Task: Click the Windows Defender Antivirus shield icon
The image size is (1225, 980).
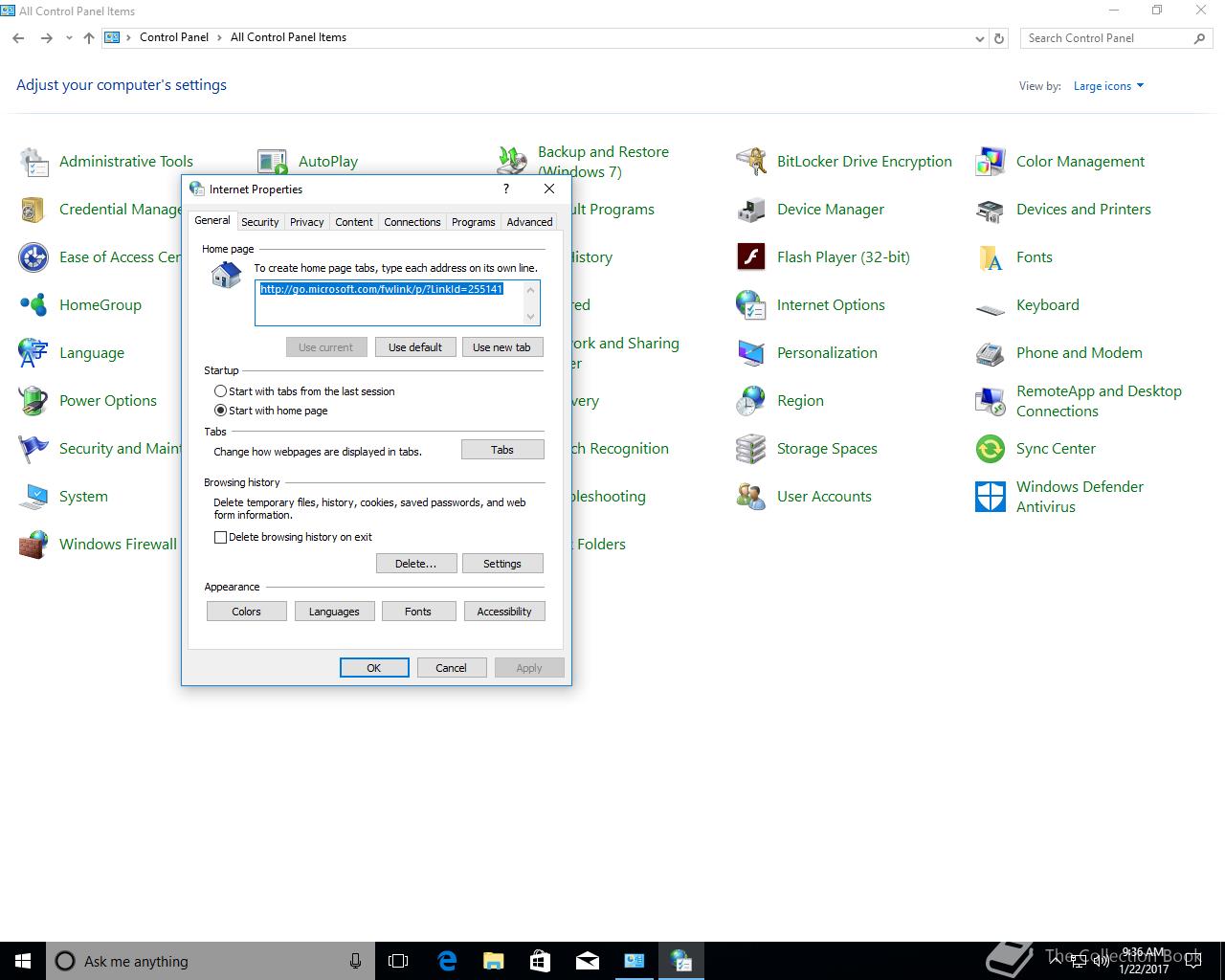Action: pyautogui.click(x=991, y=497)
